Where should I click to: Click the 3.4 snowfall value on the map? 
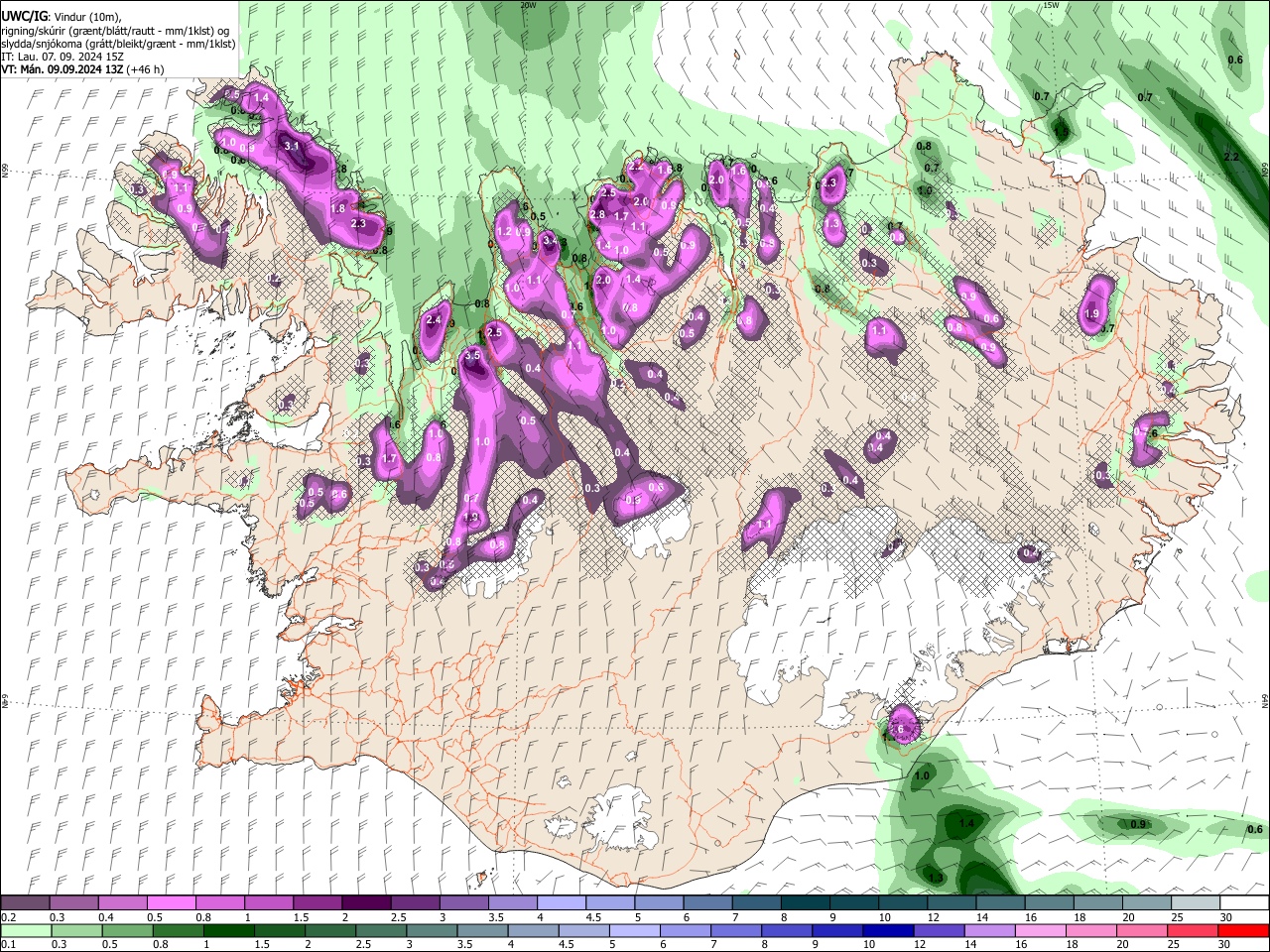pos(552,241)
